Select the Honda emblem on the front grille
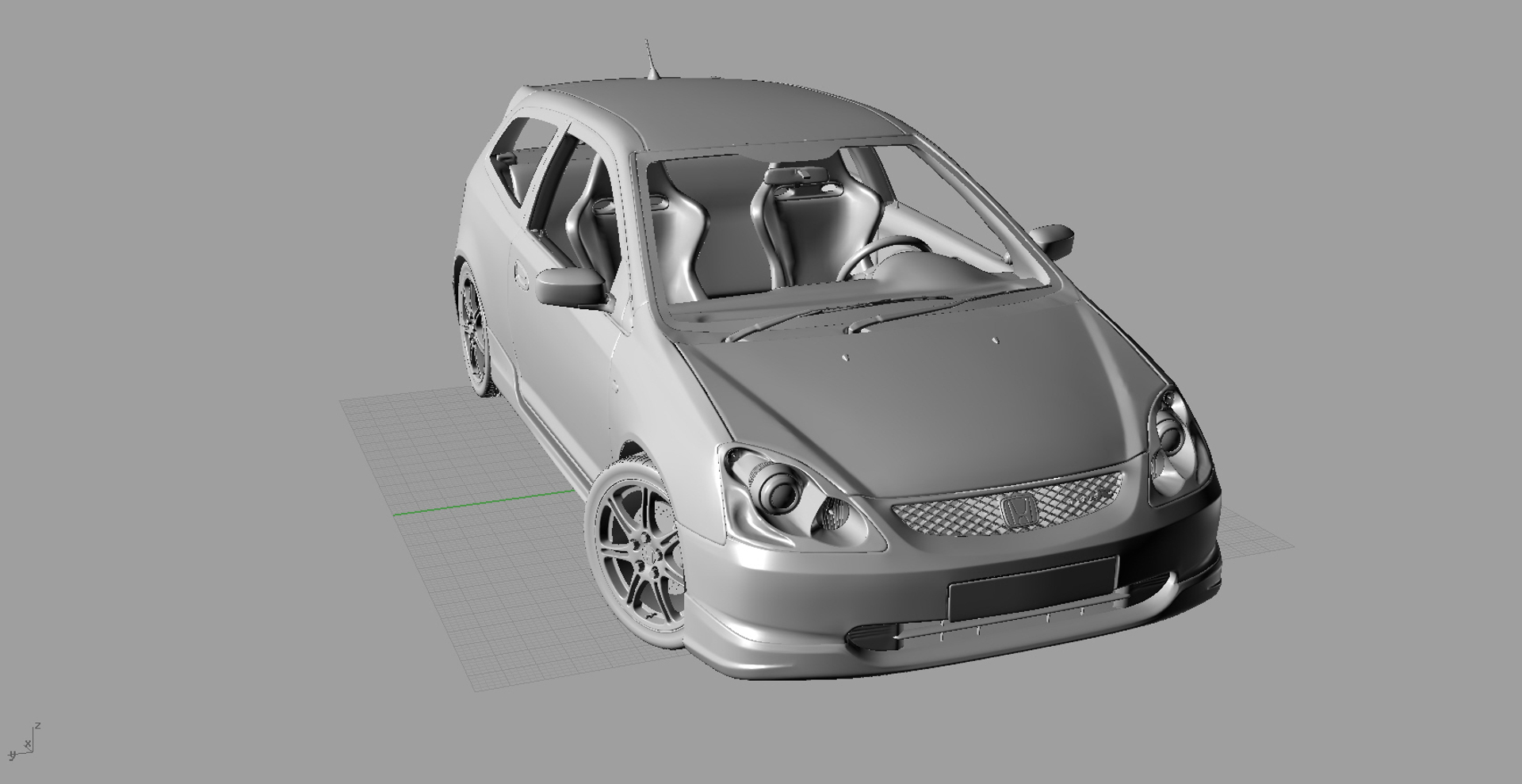 click(1019, 510)
